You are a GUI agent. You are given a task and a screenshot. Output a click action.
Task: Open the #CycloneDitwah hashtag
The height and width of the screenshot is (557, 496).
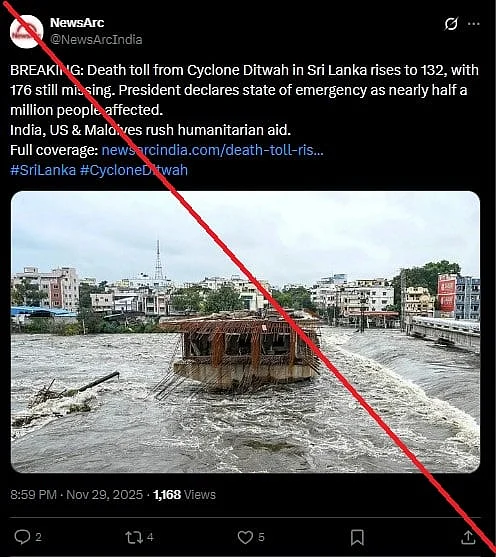pos(134,170)
